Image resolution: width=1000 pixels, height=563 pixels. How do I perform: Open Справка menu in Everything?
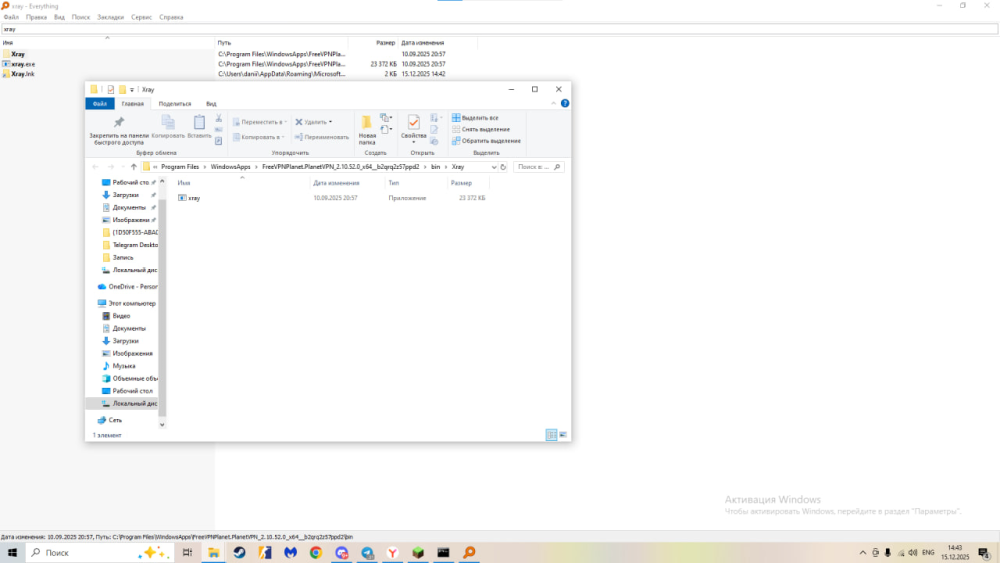click(x=171, y=17)
